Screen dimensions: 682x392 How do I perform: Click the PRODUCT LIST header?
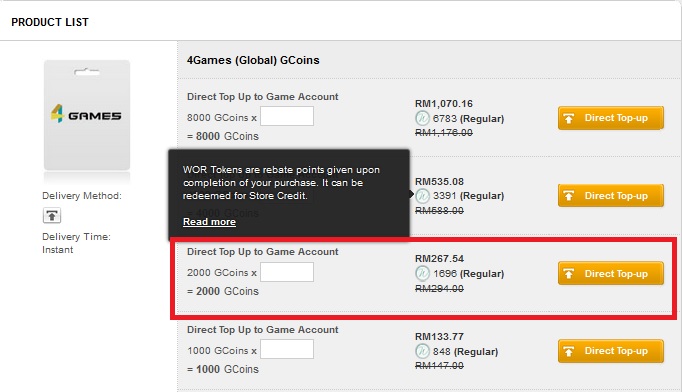(50, 22)
